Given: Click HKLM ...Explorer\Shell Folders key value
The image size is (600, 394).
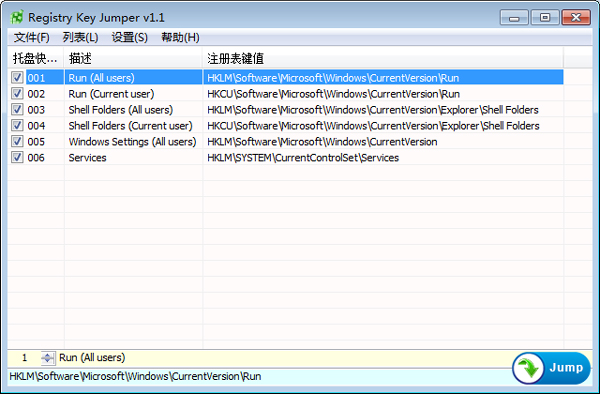Looking at the screenshot, I should 373,110.
